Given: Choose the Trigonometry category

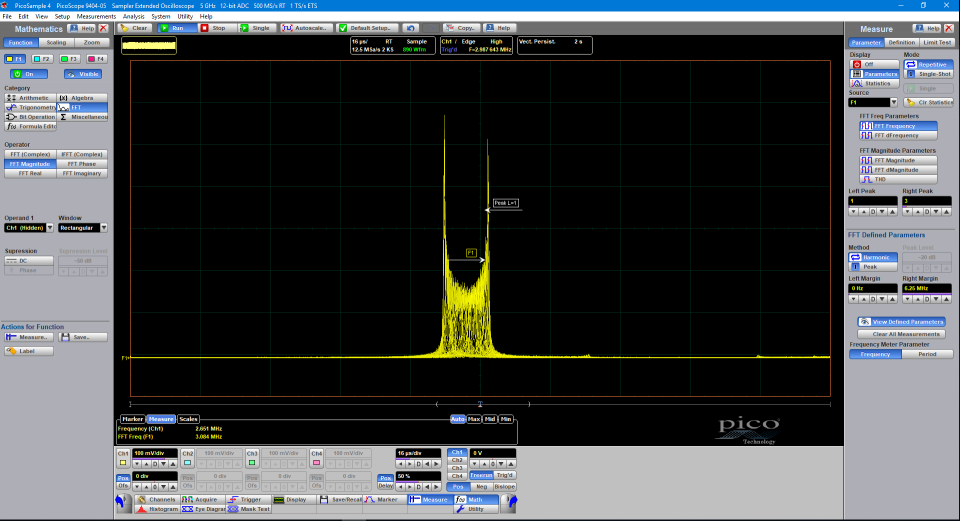Looking at the screenshot, I should pos(29,107).
